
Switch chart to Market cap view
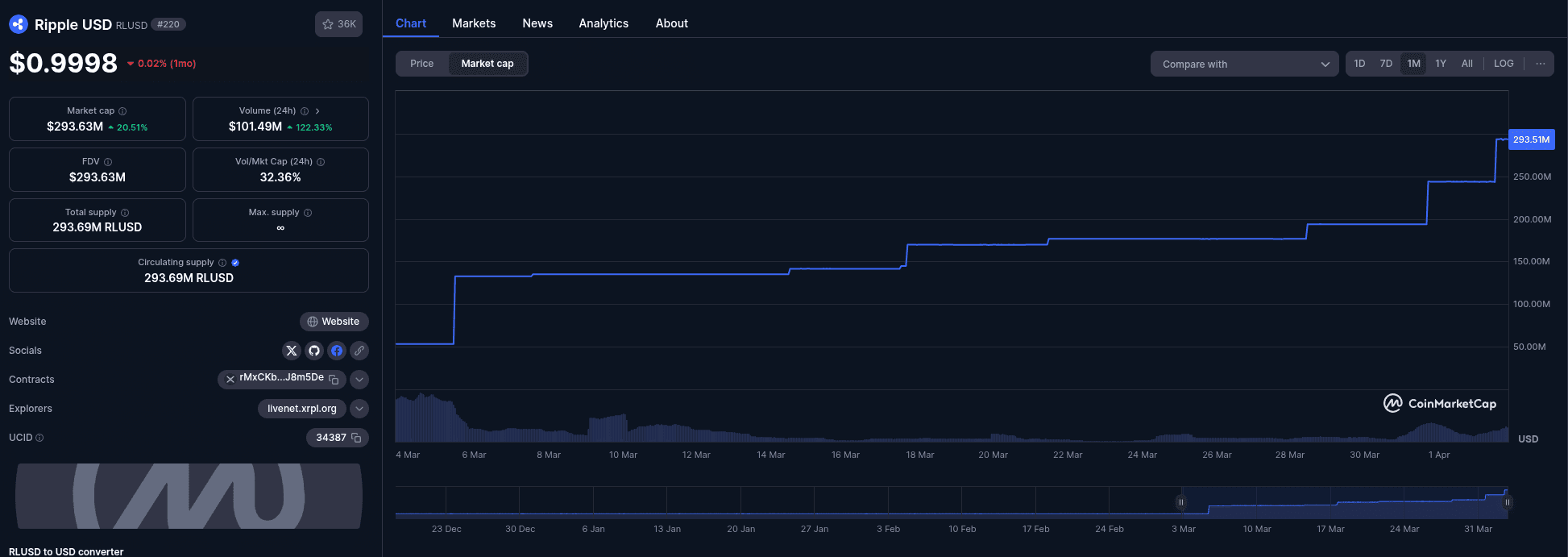(487, 64)
